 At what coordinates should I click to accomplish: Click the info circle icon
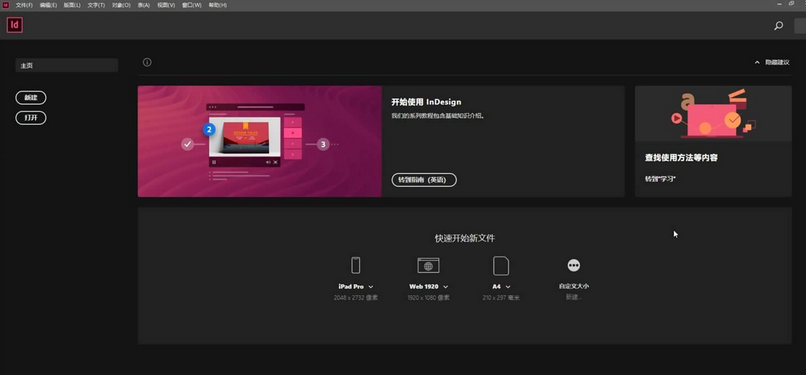147,62
